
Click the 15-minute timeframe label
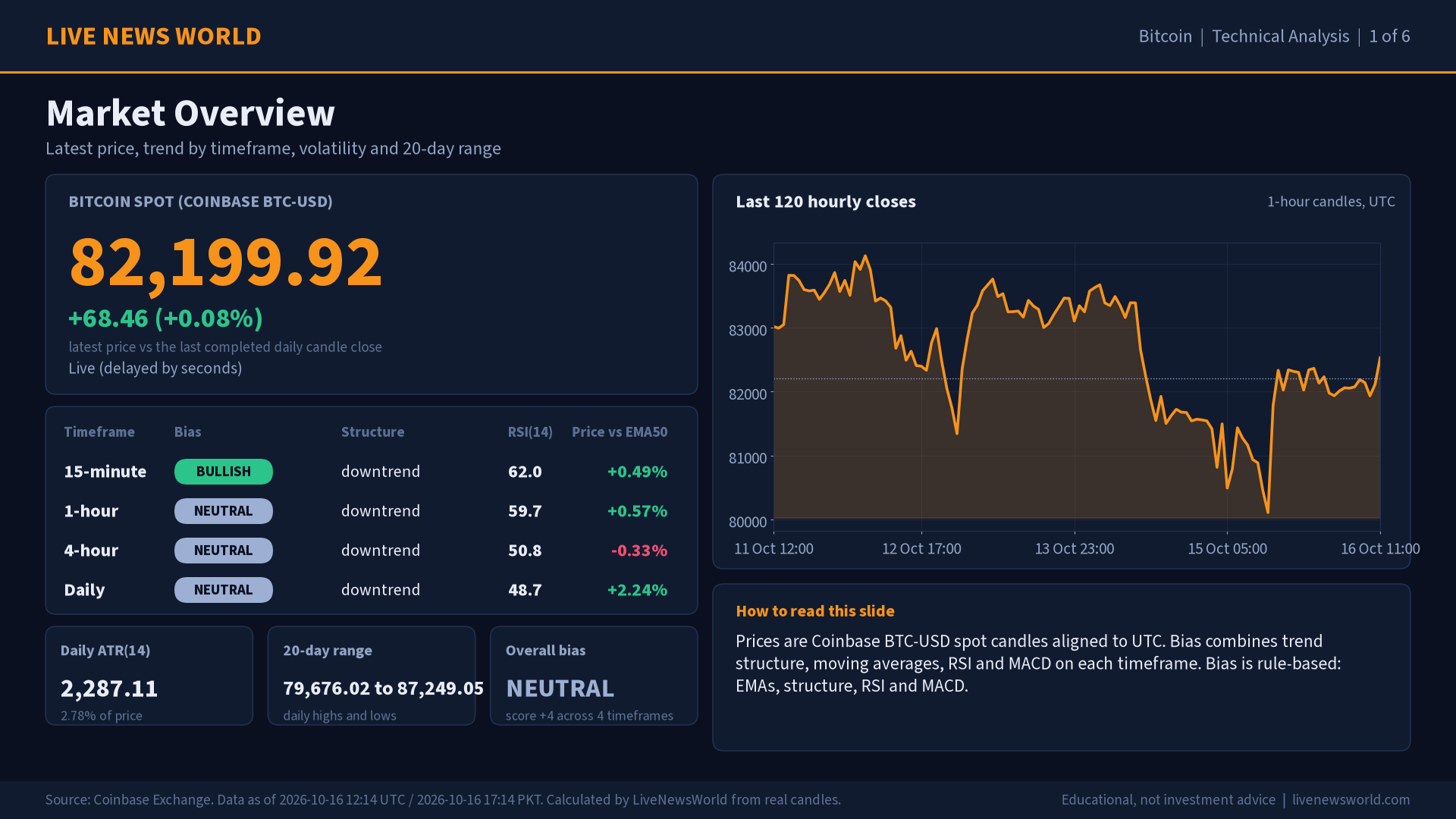coord(105,472)
